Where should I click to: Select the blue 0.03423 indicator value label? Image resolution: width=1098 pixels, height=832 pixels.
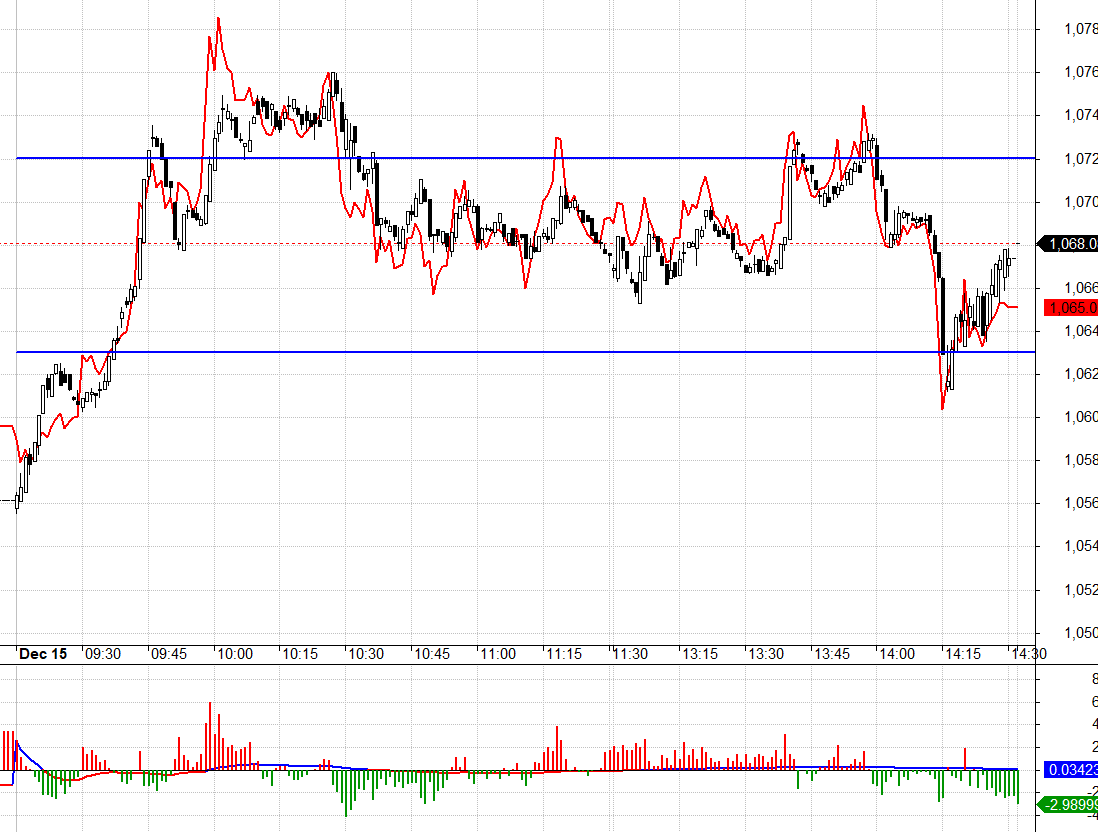1070,770
